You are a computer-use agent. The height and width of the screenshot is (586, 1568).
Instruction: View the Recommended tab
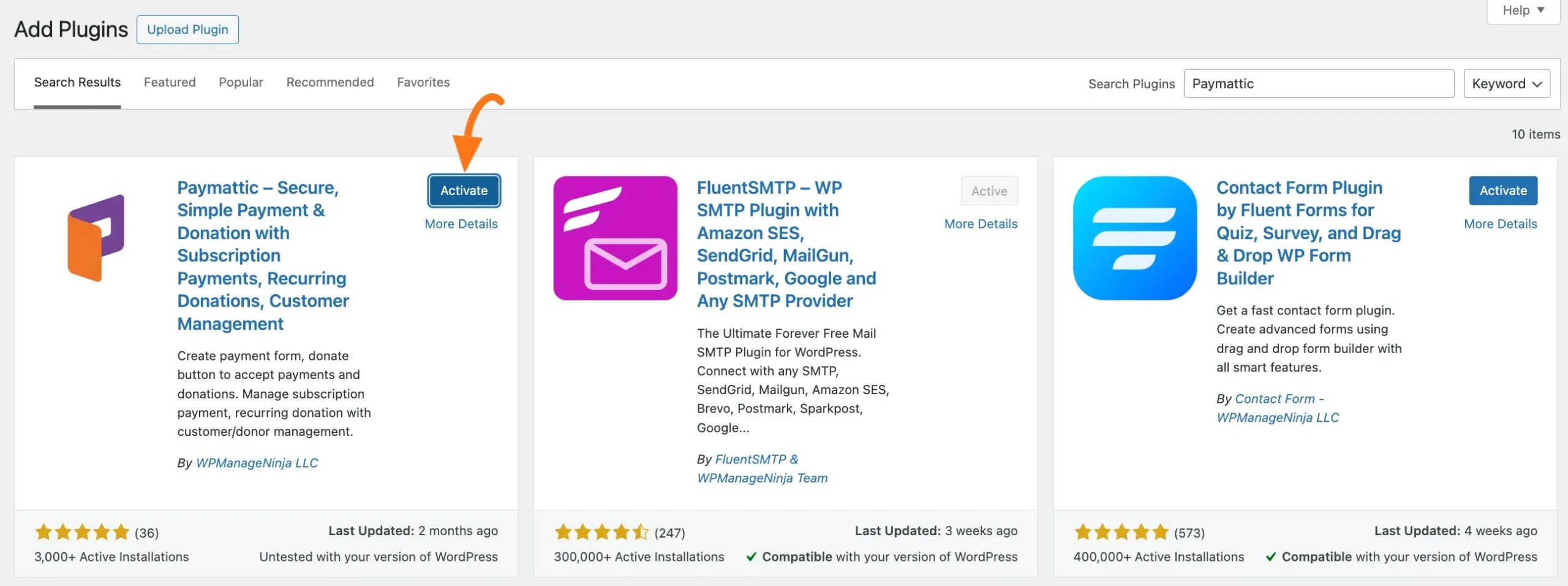pos(330,82)
